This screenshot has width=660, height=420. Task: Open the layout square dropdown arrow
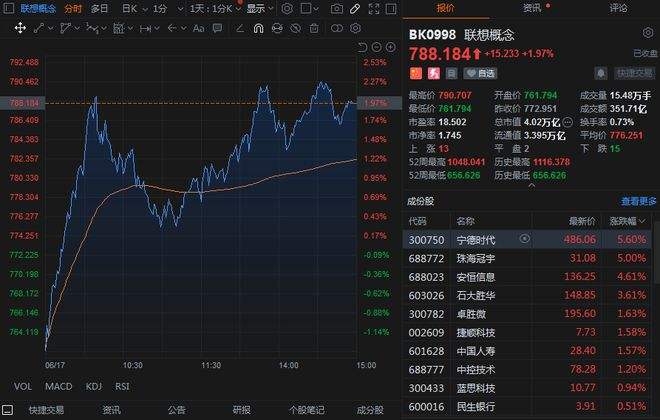(x=317, y=8)
